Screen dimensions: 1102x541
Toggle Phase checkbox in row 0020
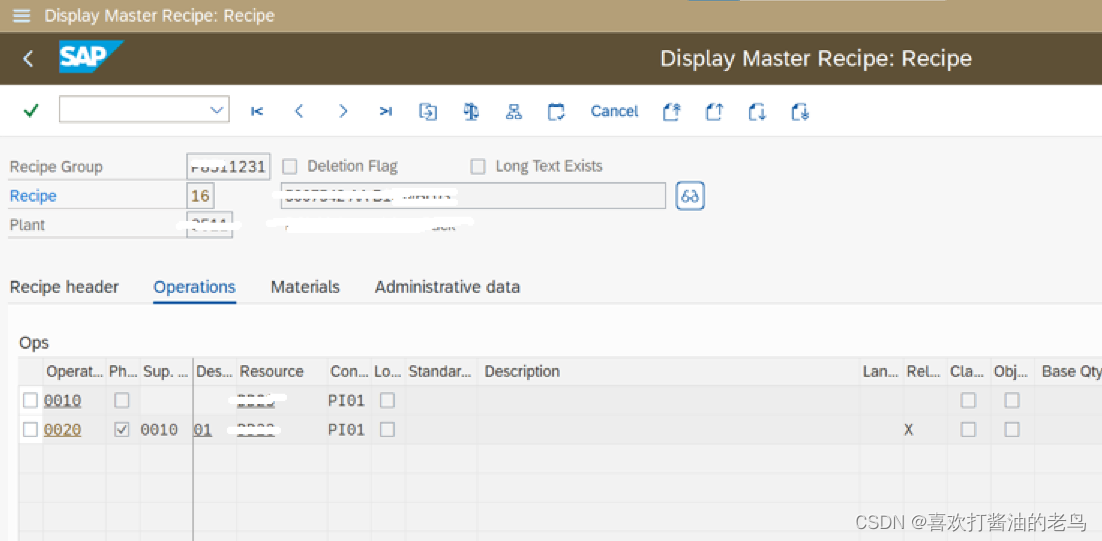tap(122, 429)
